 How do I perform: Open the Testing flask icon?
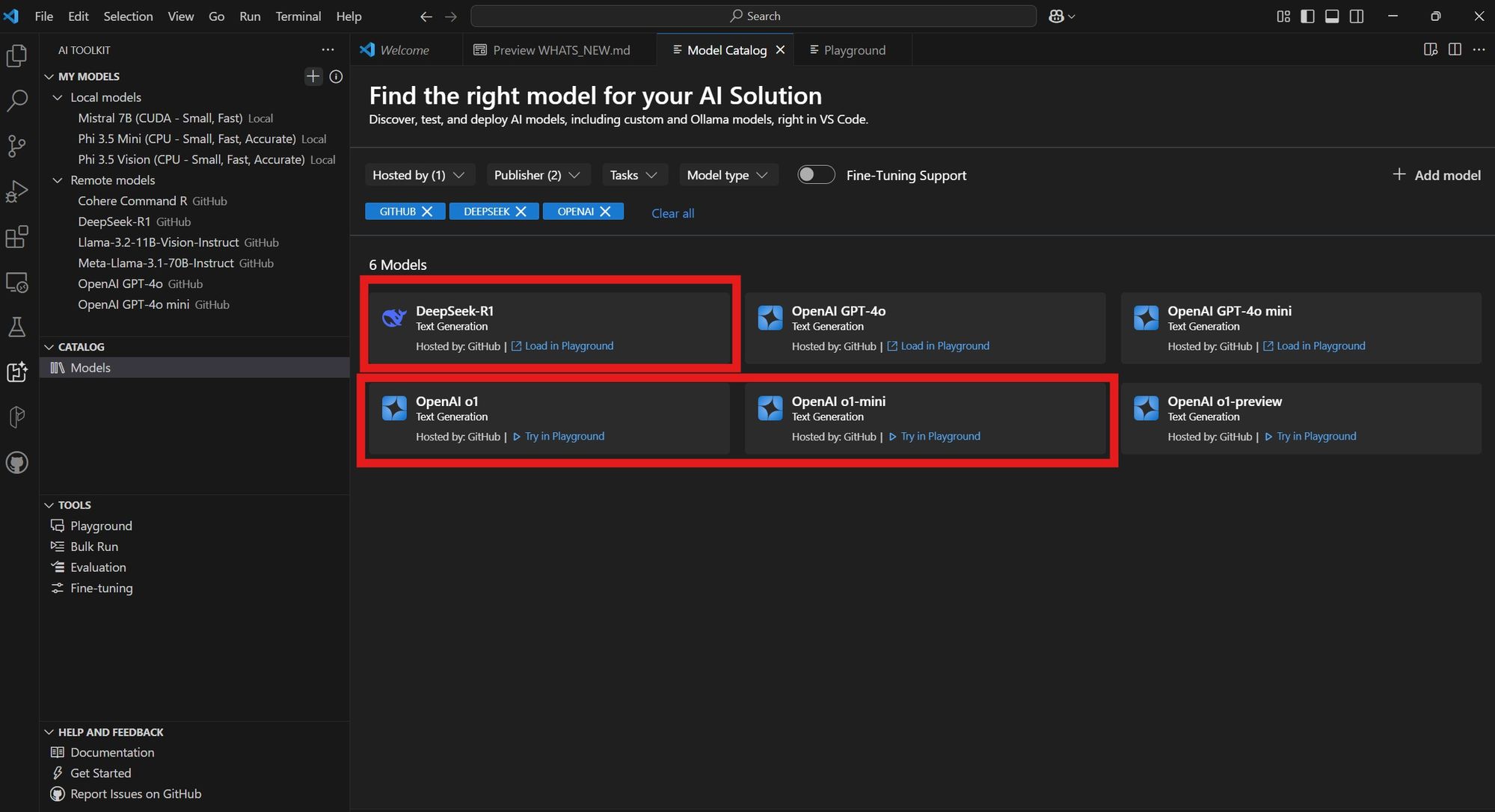[16, 327]
